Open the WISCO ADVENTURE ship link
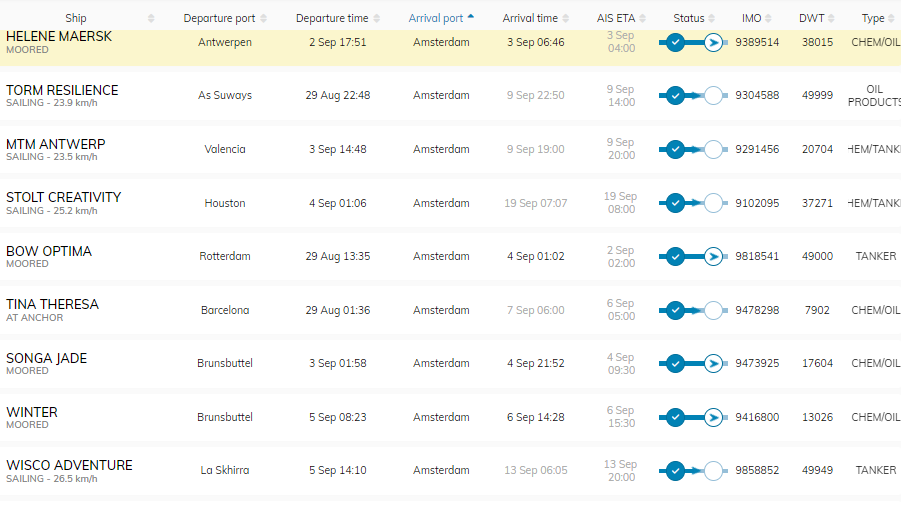This screenshot has height=509, width=901. (69, 465)
